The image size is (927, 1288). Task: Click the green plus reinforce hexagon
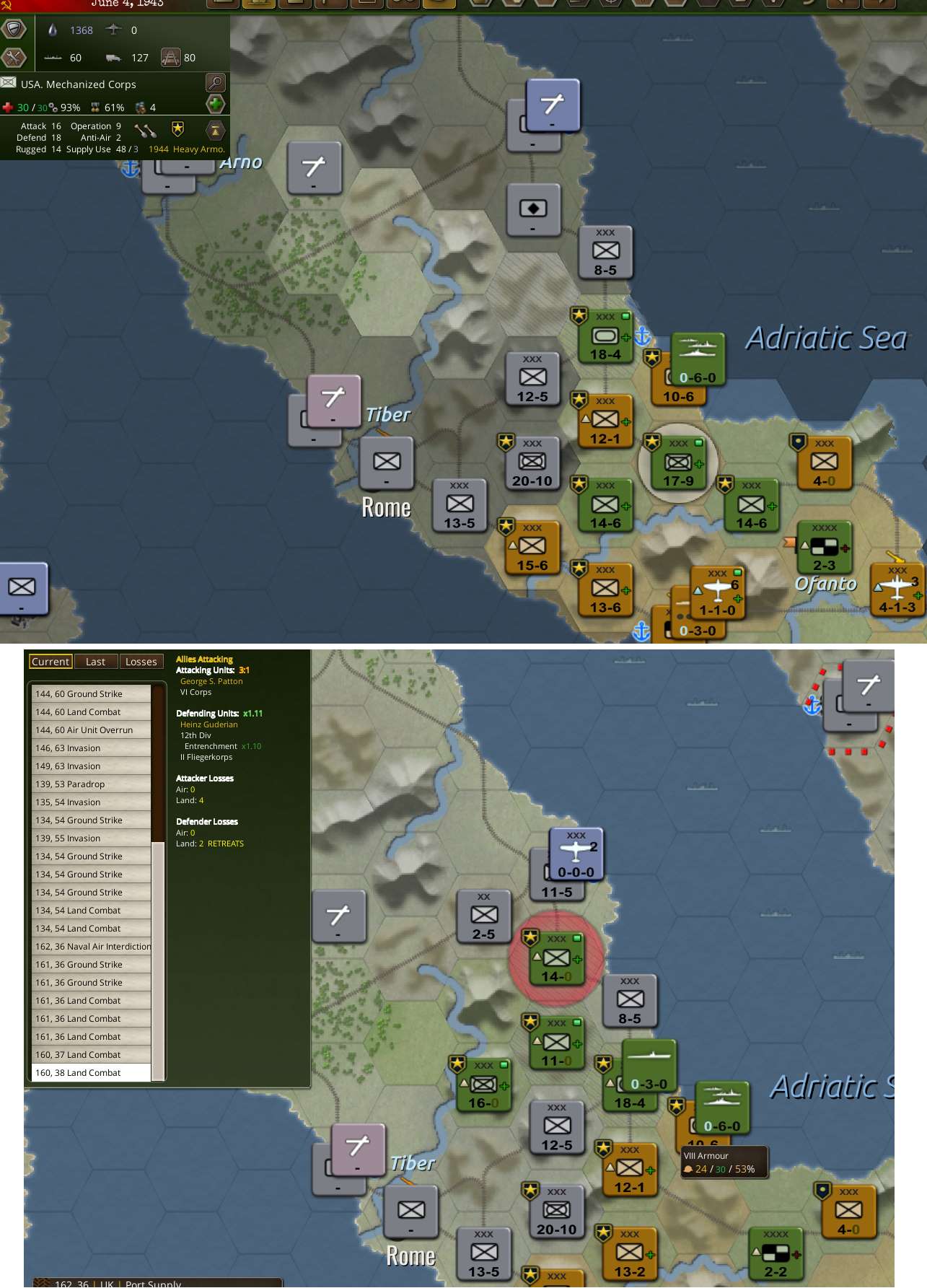pos(215,104)
